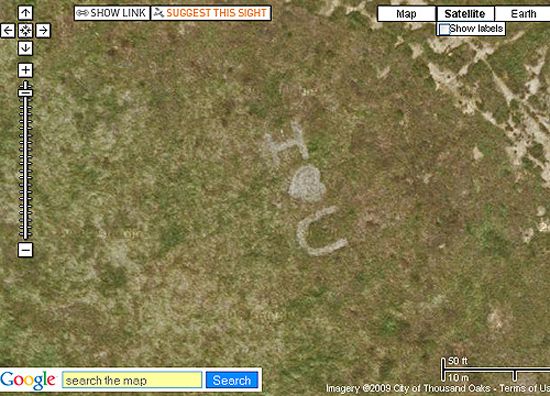Click the SHOW LINK button

click(112, 13)
